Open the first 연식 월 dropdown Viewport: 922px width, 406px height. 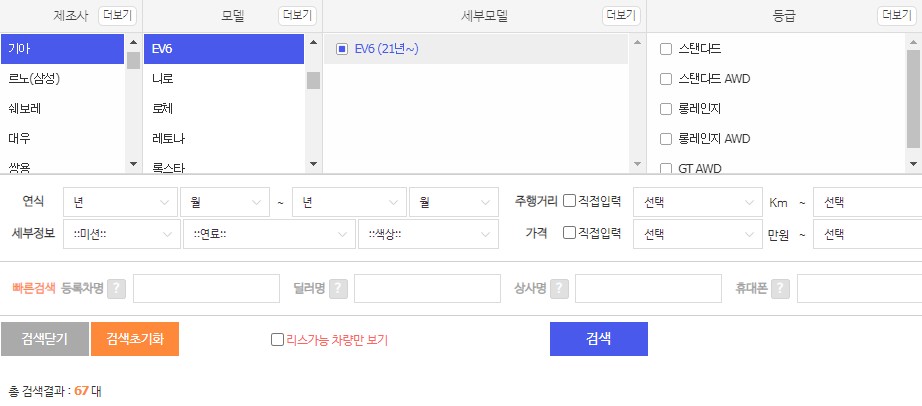click(225, 202)
